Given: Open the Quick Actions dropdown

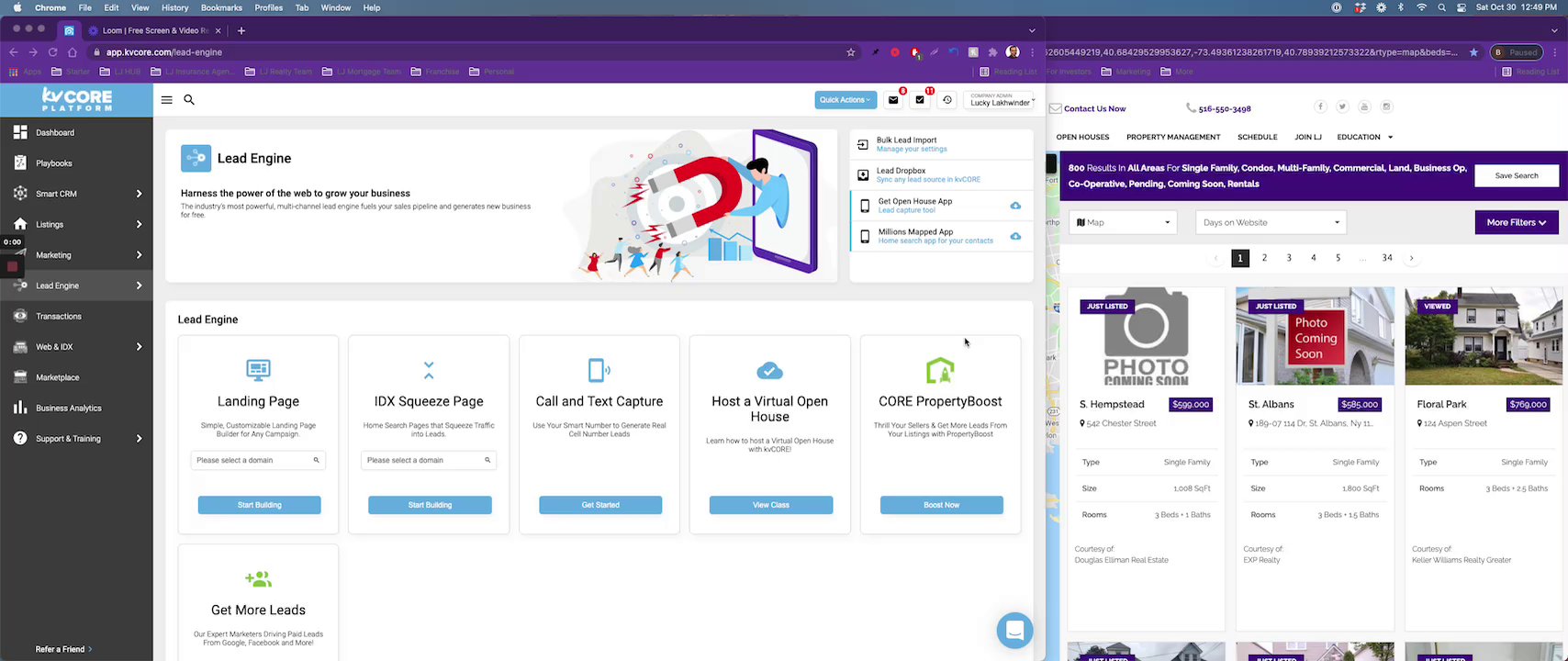Looking at the screenshot, I should coord(845,100).
